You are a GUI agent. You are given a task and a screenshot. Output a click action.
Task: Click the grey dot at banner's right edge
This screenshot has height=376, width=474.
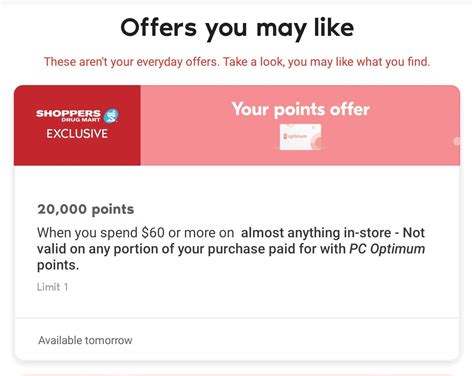pyautogui.click(x=457, y=141)
